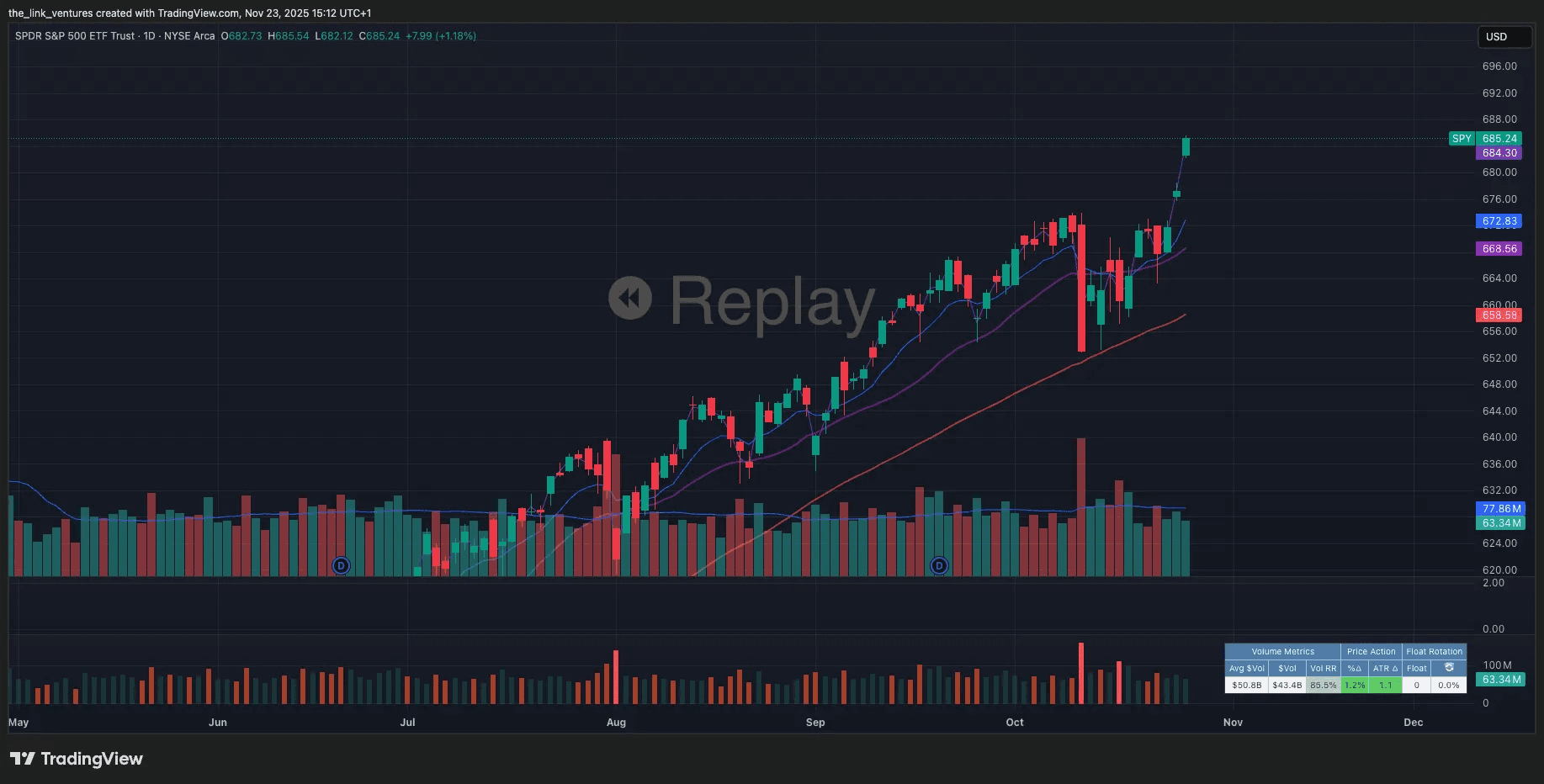The image size is (1544, 784).
Task: Click the 620.00 price axis label
Action: (1499, 570)
